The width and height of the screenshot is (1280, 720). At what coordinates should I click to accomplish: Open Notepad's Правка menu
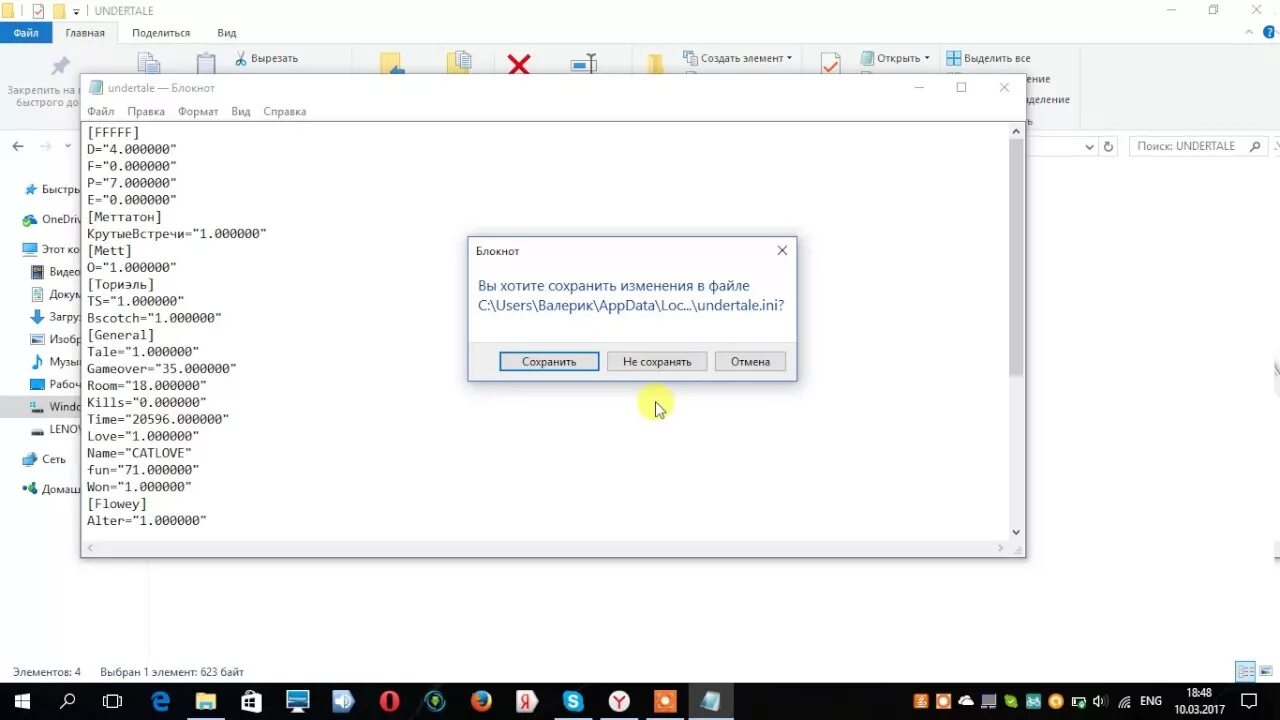(x=146, y=111)
